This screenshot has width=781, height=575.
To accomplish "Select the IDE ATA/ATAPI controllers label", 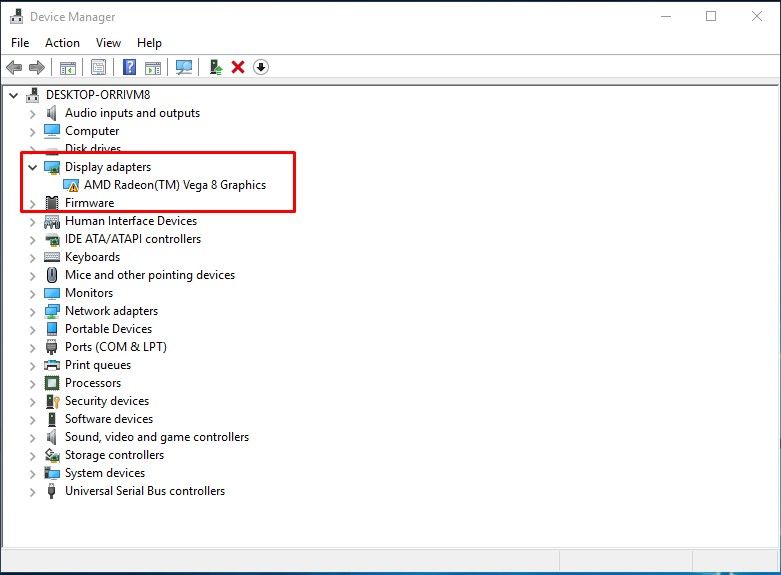I will pyautogui.click(x=133, y=239).
